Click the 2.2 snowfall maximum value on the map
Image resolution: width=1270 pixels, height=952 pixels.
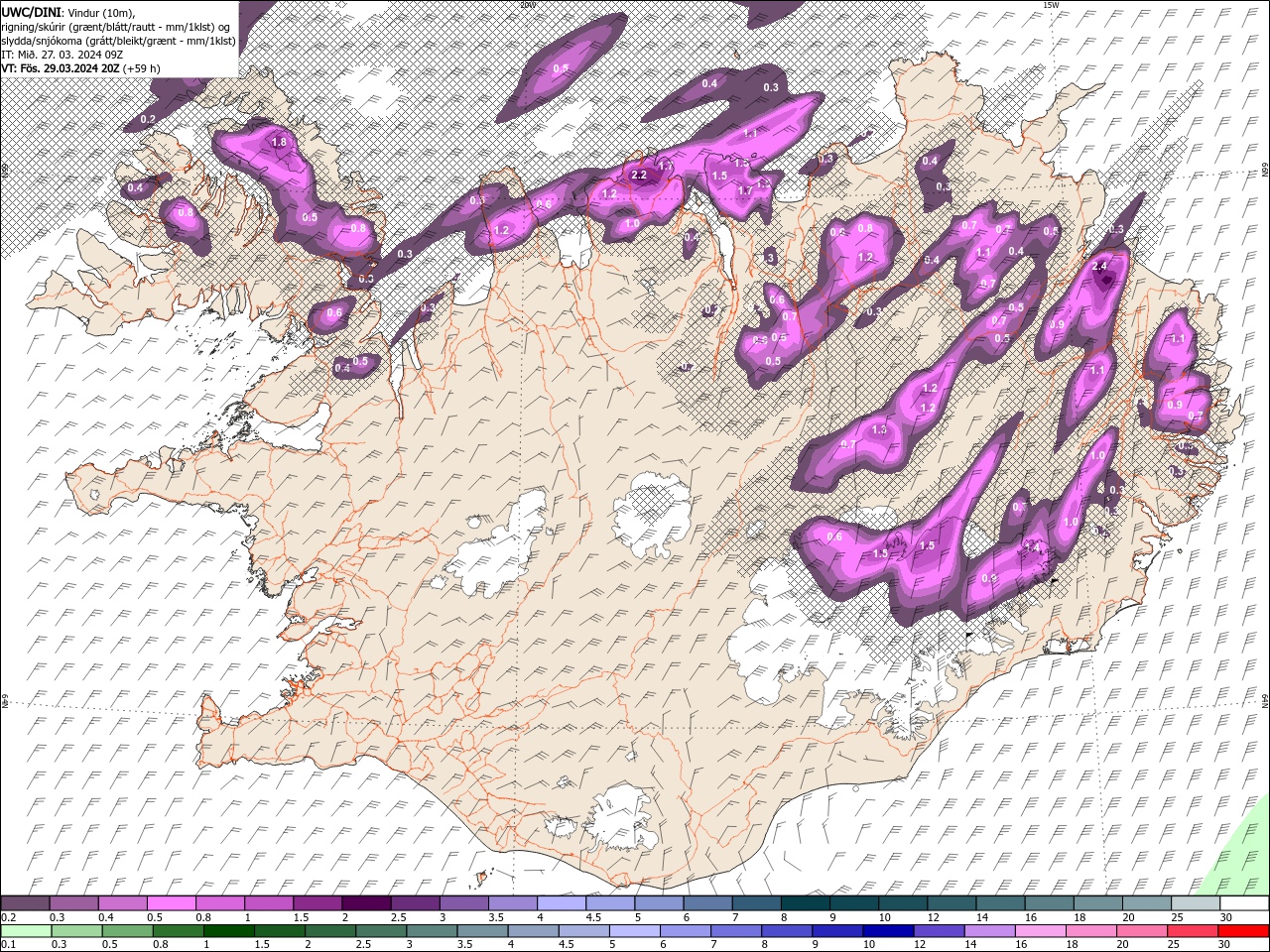pos(639,176)
